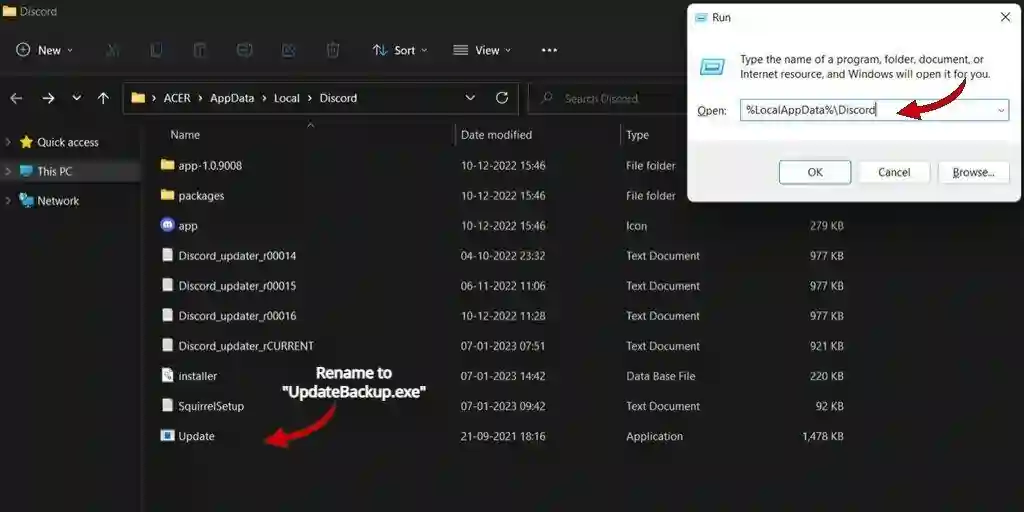The image size is (1024, 512).
Task: Select Quick access in sidebar
Action: coord(68,142)
